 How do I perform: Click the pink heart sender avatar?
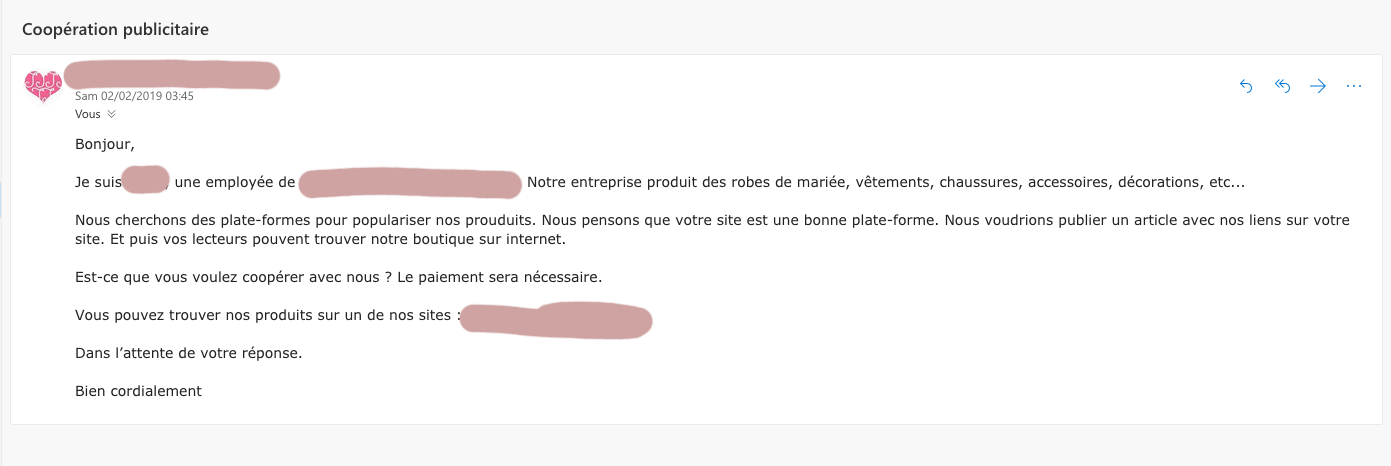coord(43,86)
